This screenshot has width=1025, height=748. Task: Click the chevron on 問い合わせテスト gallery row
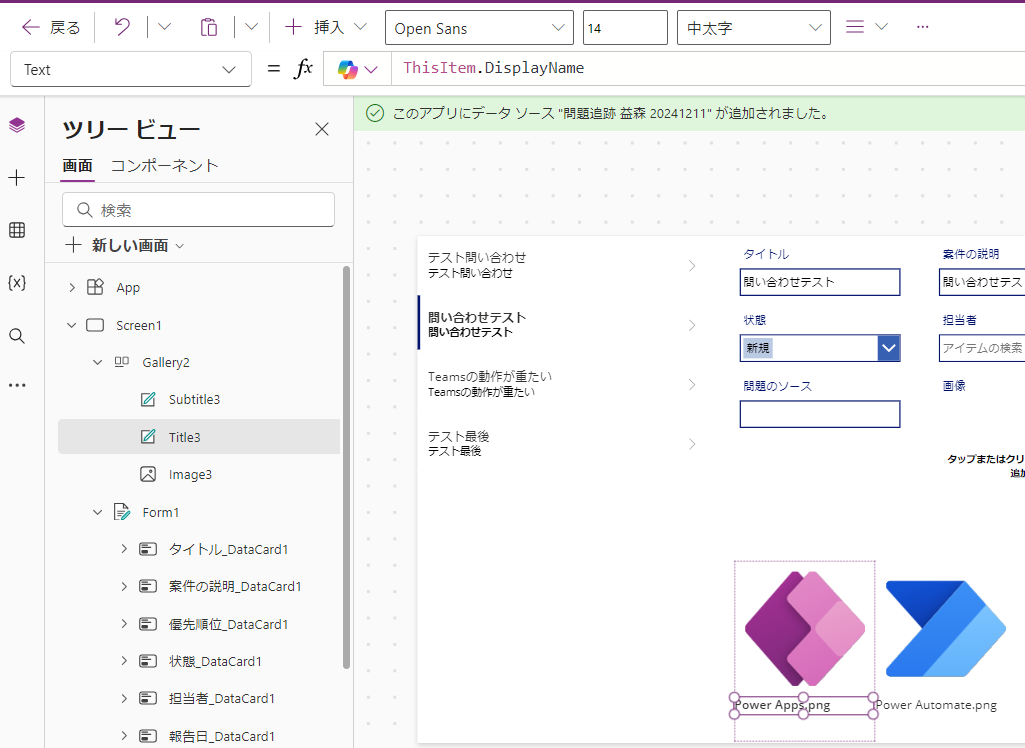click(692, 325)
